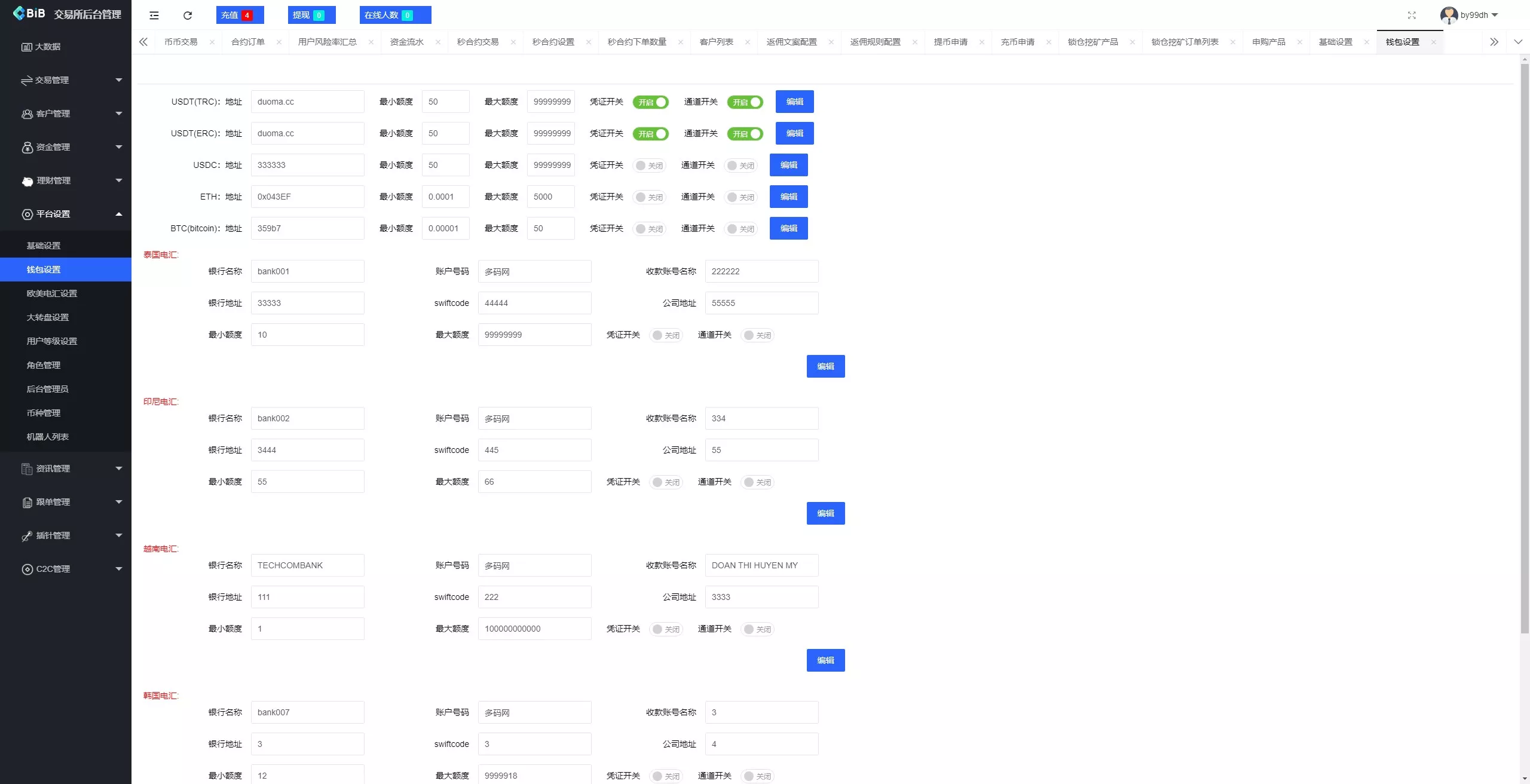Switch to the 客户列表 tab
This screenshot has width=1530, height=784.
[716, 42]
